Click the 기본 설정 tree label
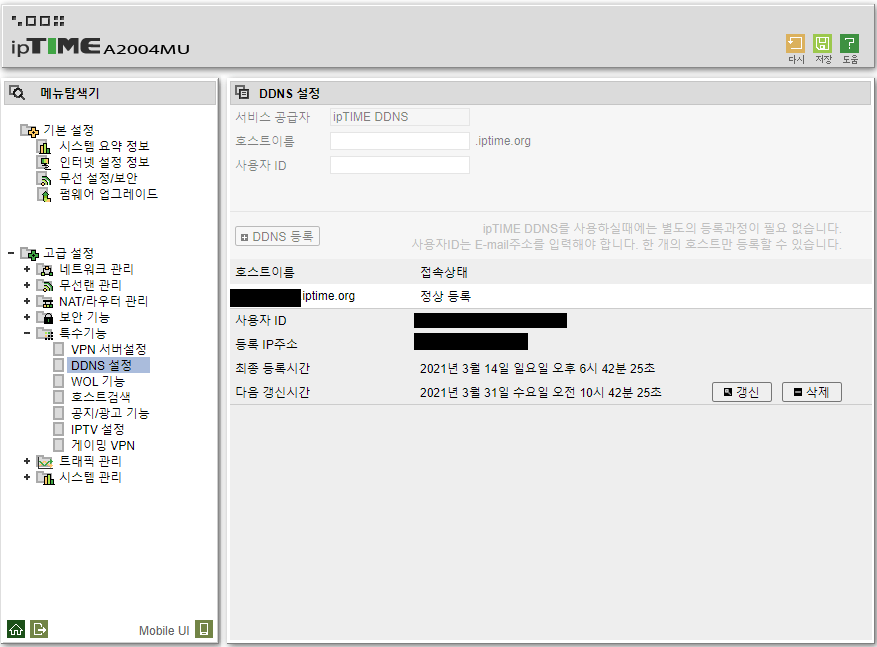The image size is (877, 647). click(x=69, y=130)
